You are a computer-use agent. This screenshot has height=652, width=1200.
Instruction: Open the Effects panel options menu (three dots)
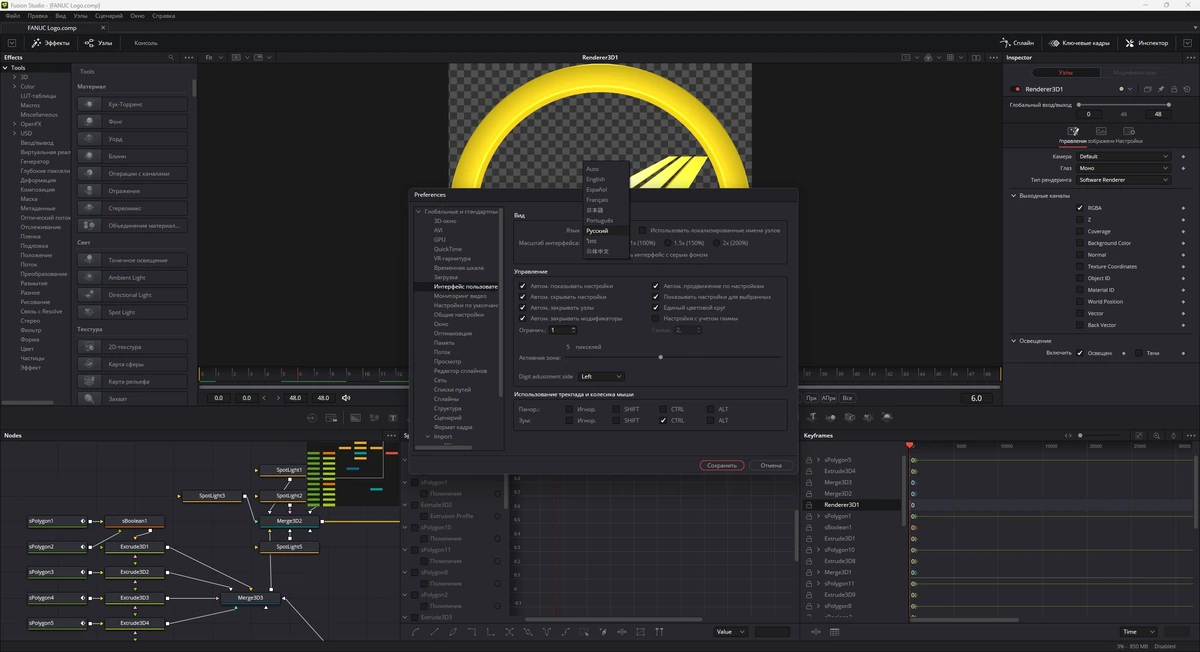[188, 57]
